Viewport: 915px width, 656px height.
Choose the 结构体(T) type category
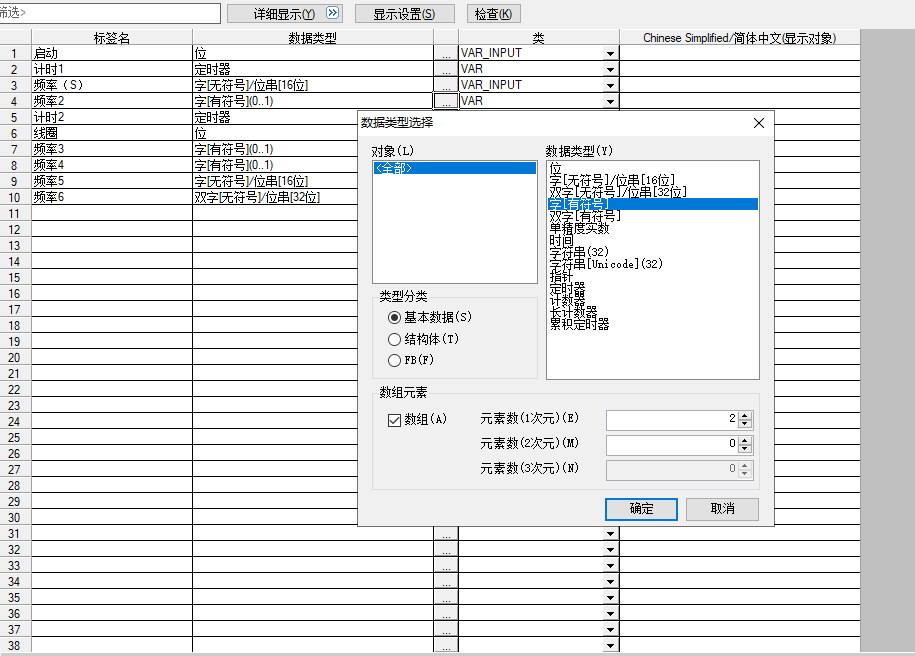[x=394, y=339]
